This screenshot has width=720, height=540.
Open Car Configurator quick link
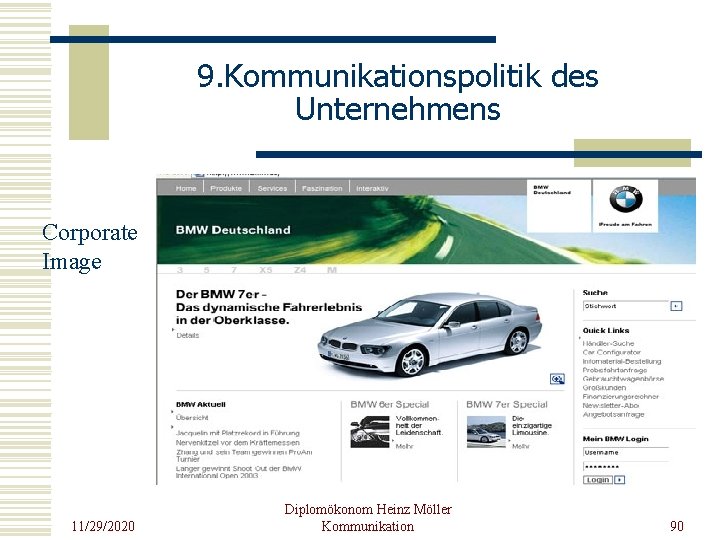[612, 352]
